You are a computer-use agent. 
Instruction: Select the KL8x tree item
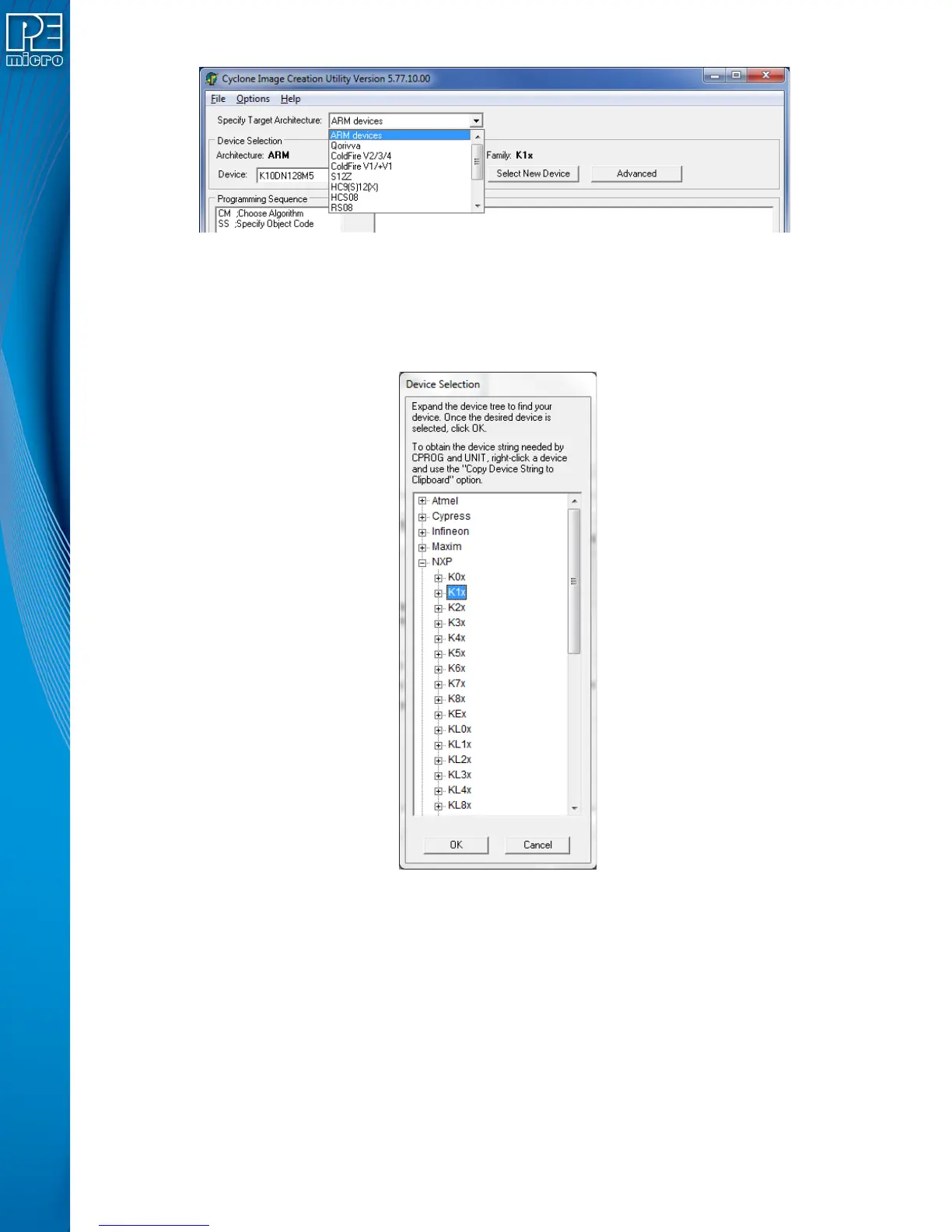pos(460,805)
